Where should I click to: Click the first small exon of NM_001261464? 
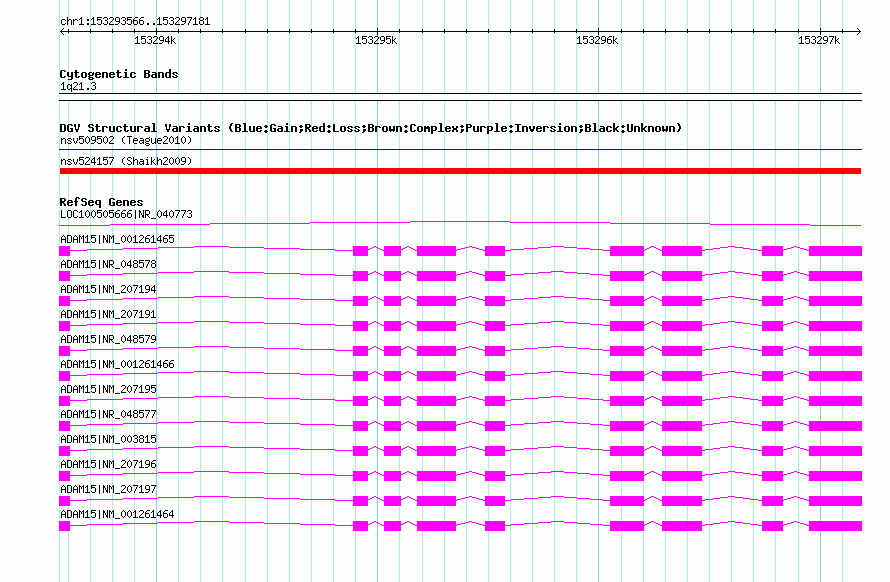[x=65, y=526]
